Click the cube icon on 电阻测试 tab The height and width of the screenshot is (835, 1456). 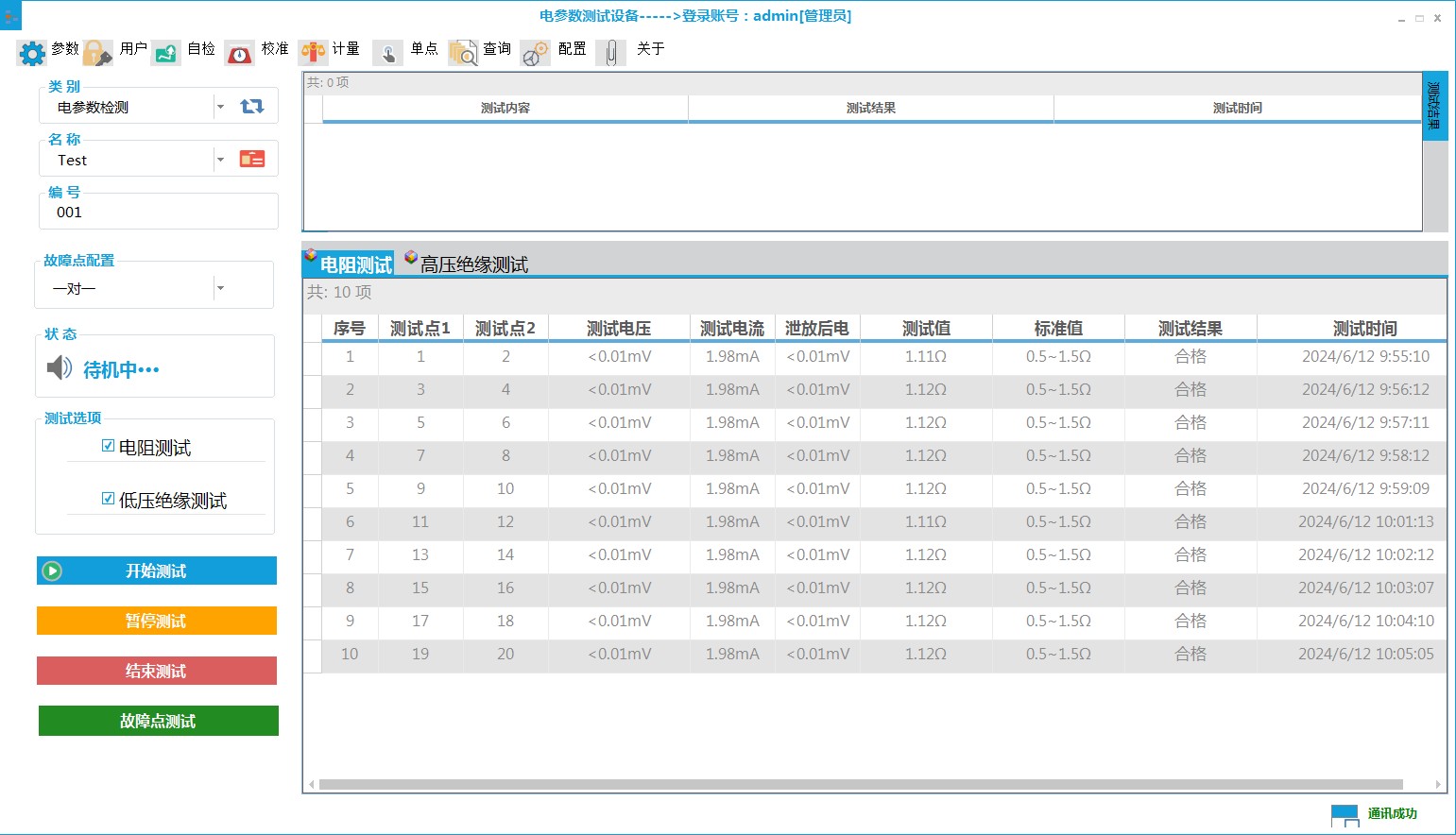[311, 256]
